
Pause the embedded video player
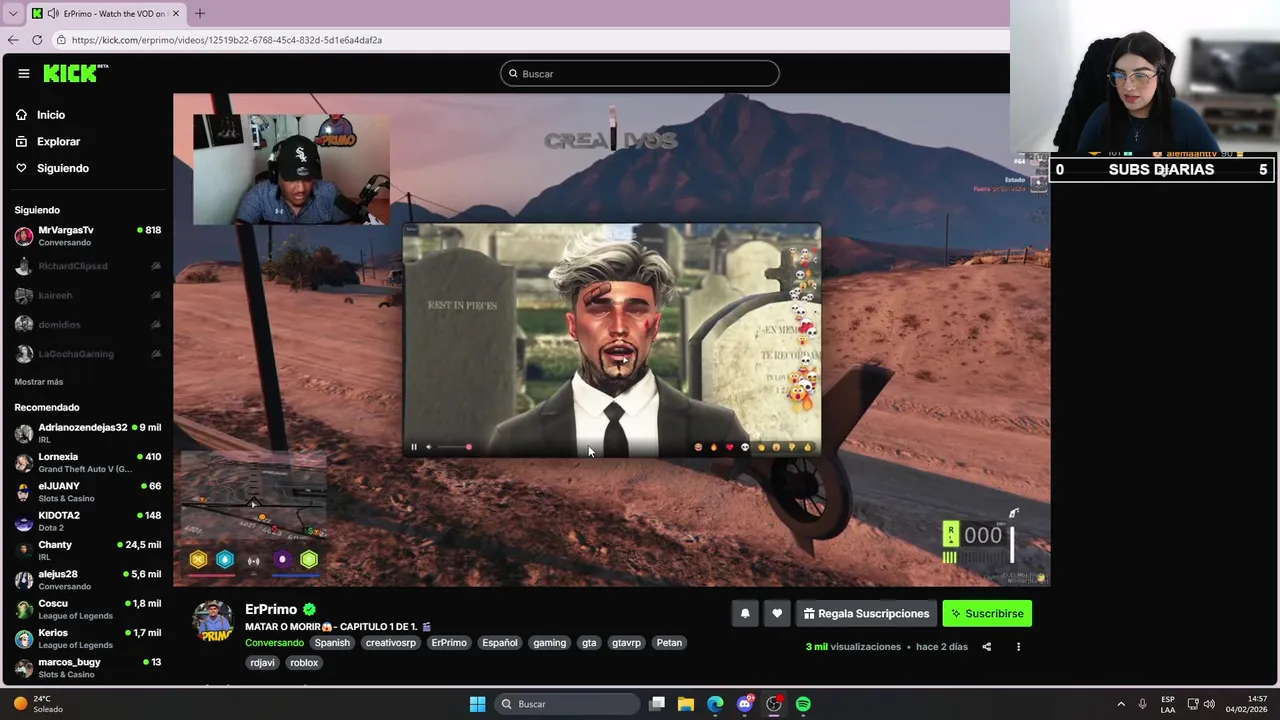414,447
